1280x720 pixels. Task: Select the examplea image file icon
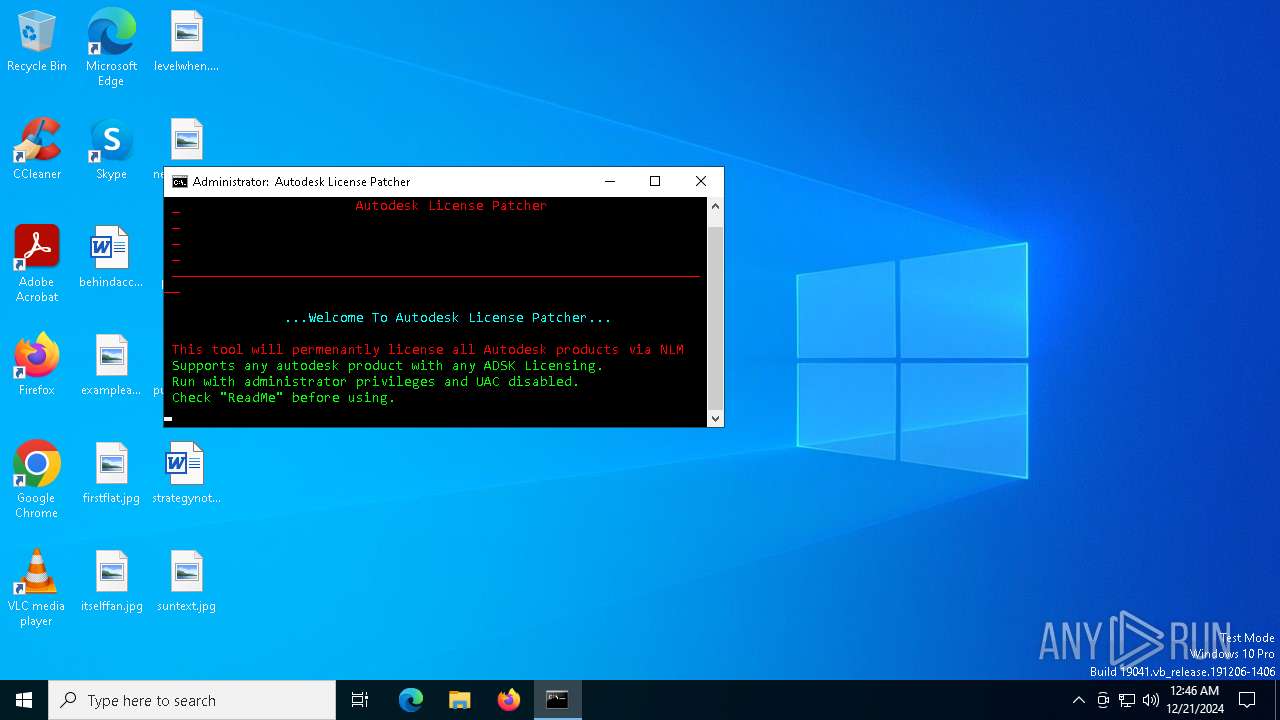coord(111,365)
